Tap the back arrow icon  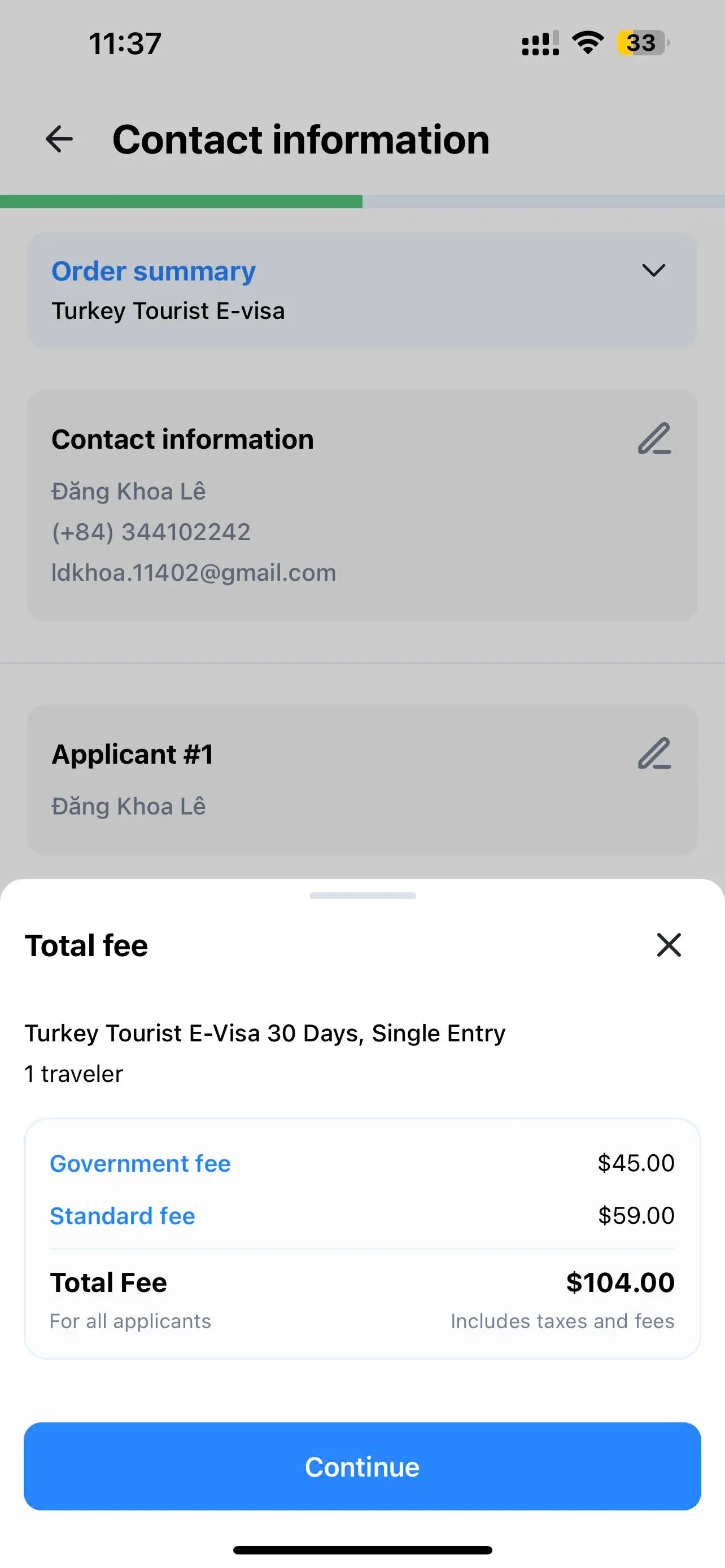tap(59, 139)
